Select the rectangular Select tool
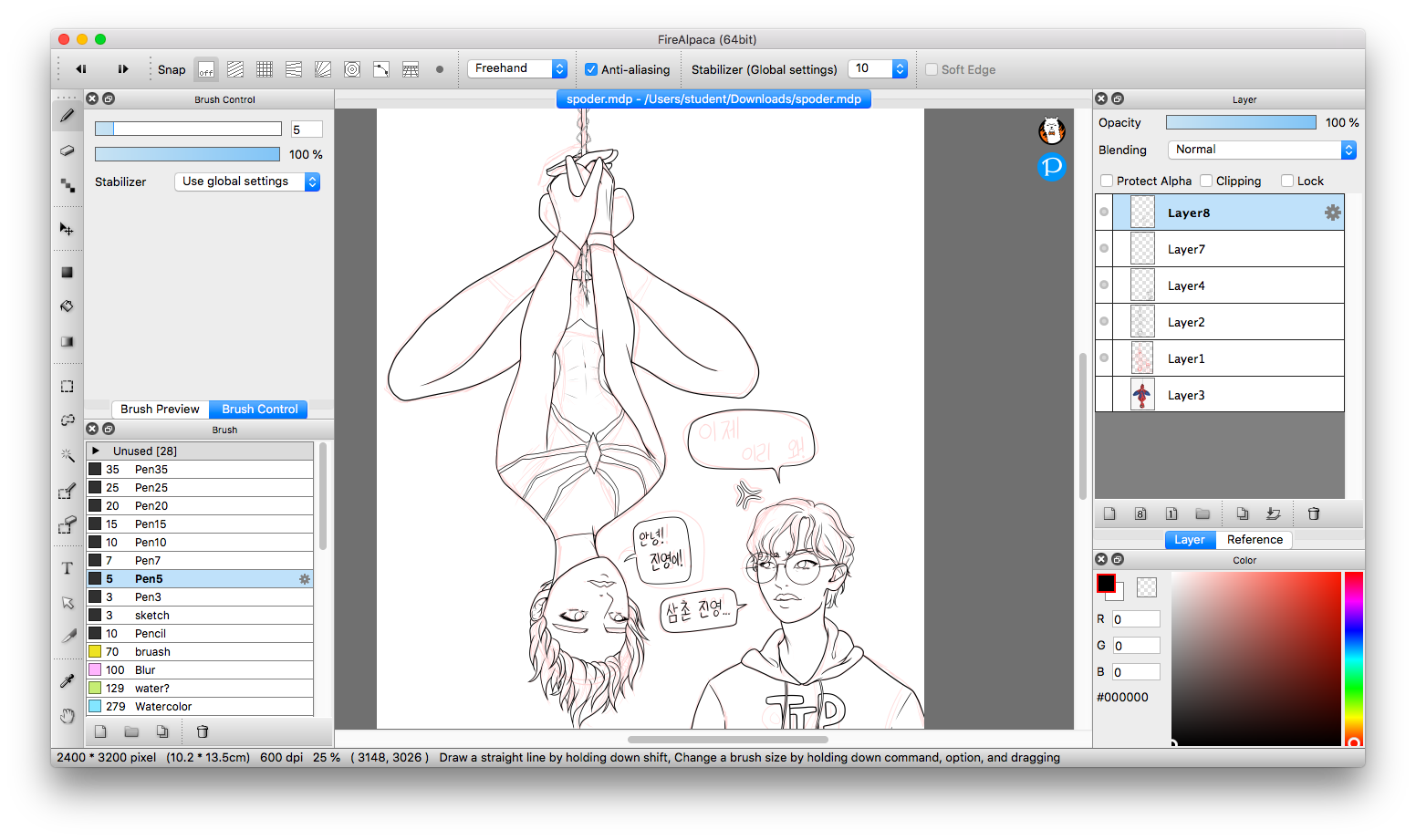Image resolution: width=1416 pixels, height=840 pixels. tap(67, 386)
